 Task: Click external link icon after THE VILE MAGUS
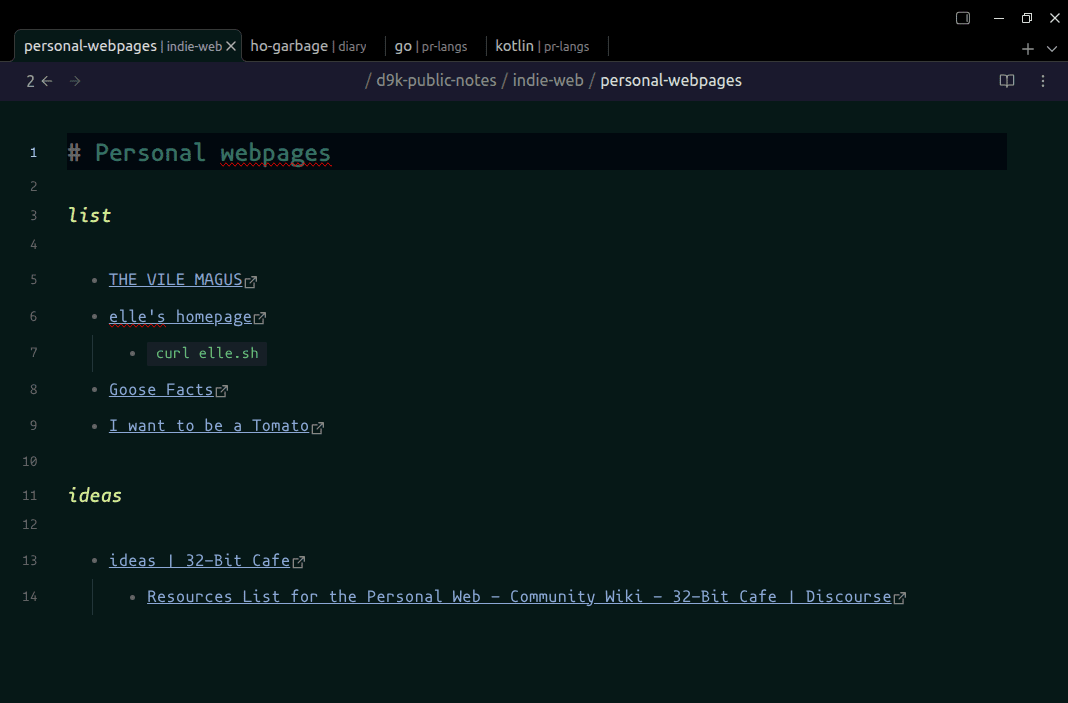(x=251, y=282)
